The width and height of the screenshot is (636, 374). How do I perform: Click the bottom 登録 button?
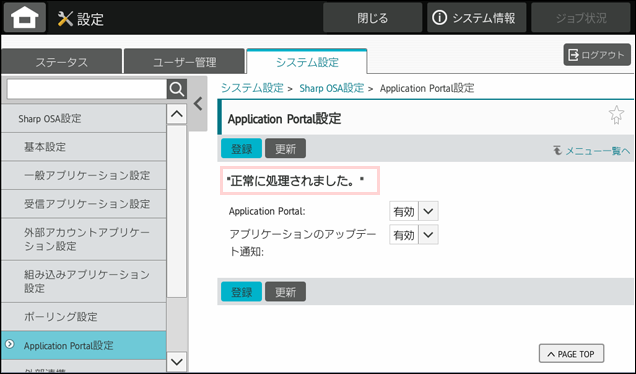(241, 292)
